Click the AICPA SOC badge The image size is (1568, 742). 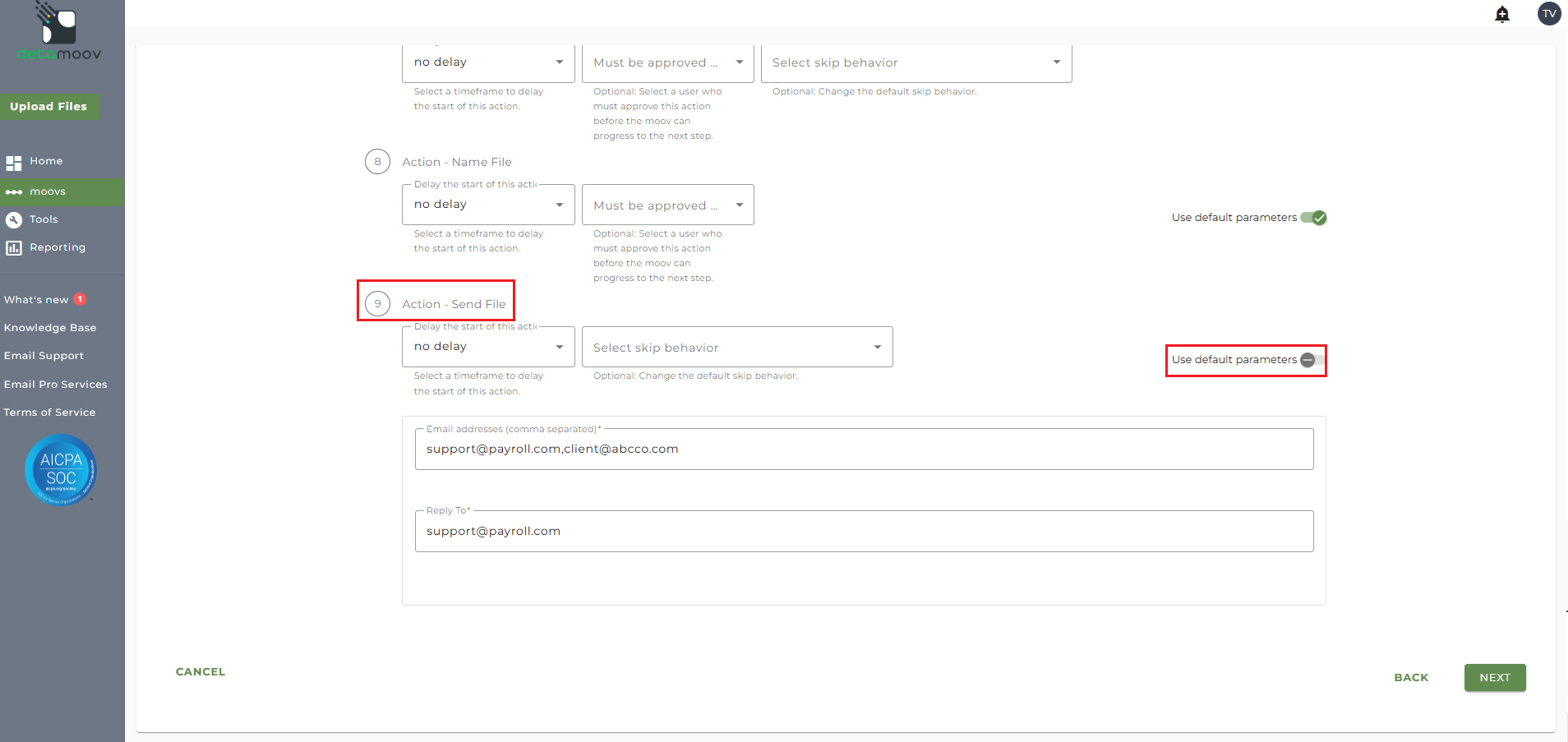(x=61, y=470)
